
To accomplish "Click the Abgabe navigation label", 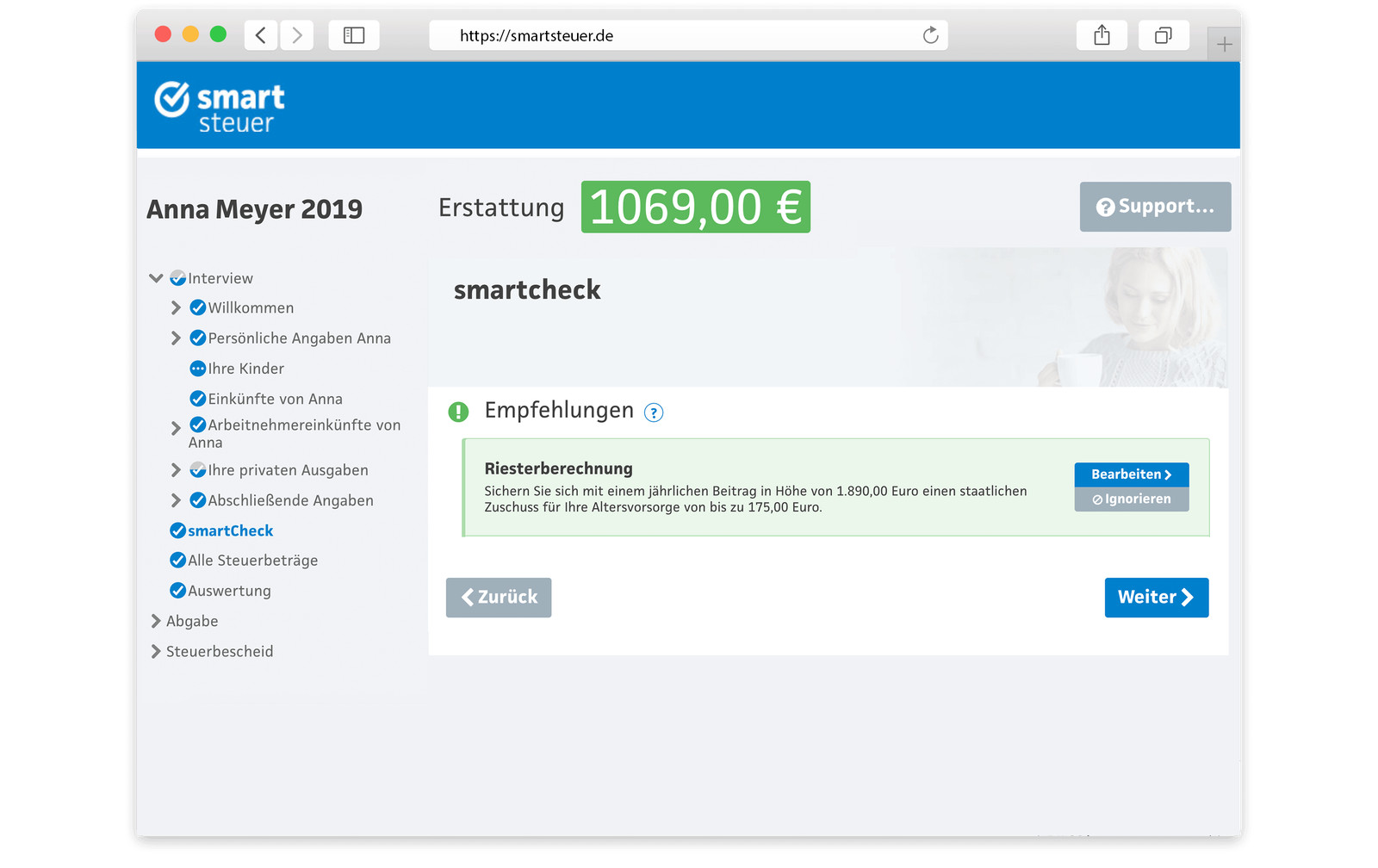I will coord(192,621).
